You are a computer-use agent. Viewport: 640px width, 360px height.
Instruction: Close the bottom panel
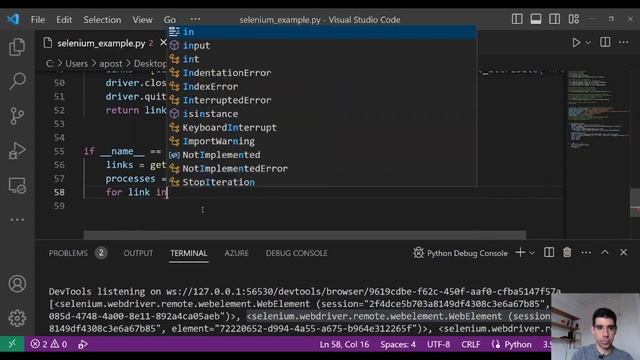(x=623, y=253)
